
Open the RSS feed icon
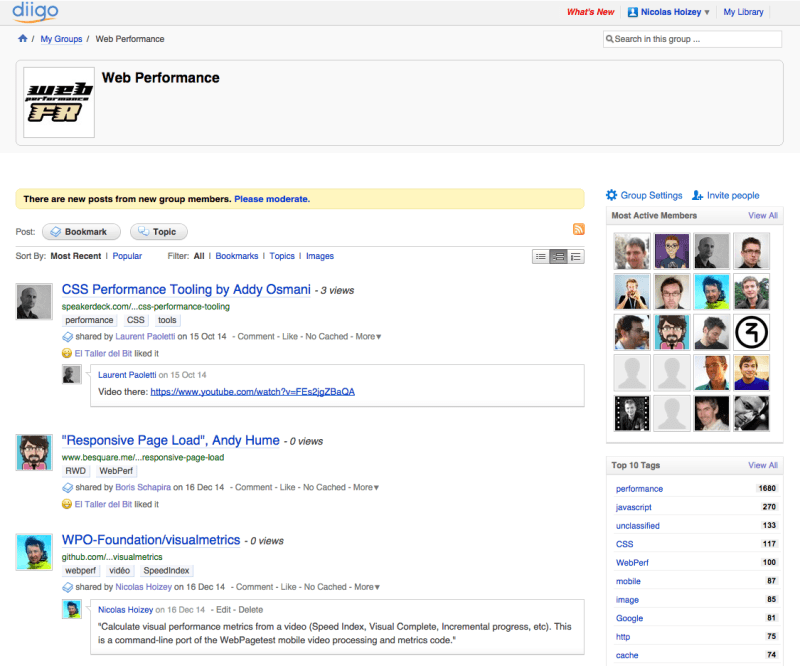tap(579, 229)
